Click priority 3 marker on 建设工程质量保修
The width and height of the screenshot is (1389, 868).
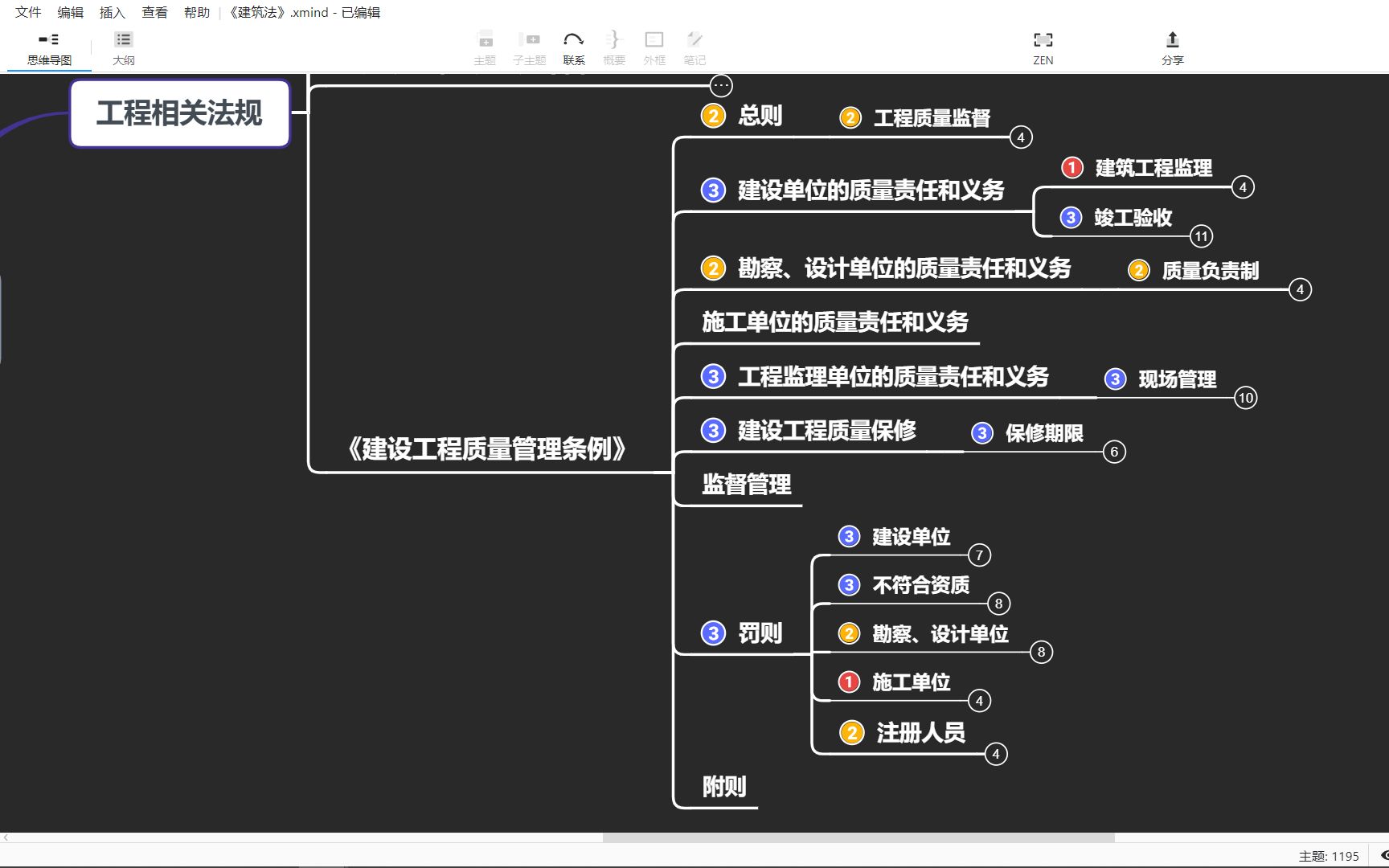(x=713, y=431)
